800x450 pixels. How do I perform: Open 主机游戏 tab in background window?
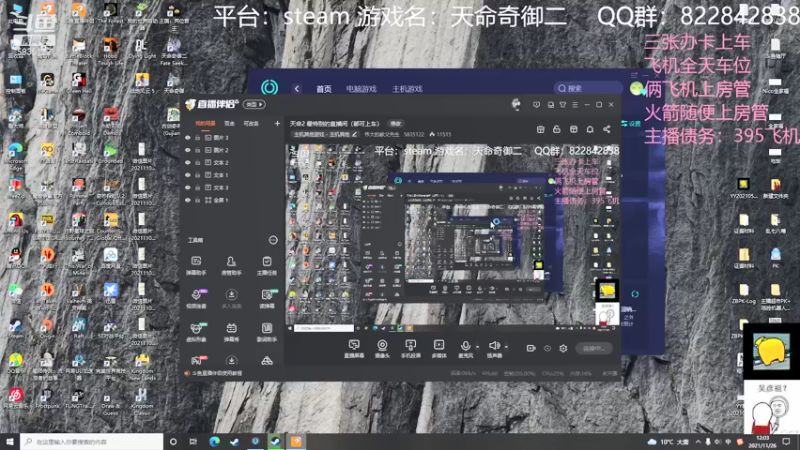407,89
